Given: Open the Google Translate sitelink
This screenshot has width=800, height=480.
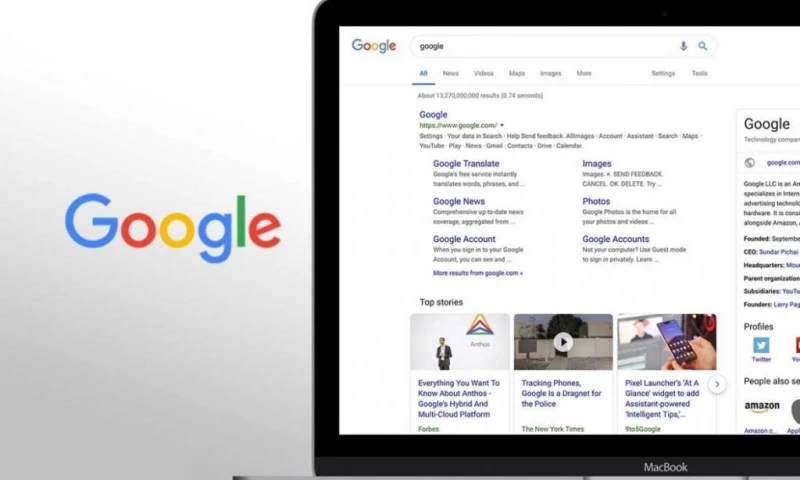Looking at the screenshot, I should (466, 164).
